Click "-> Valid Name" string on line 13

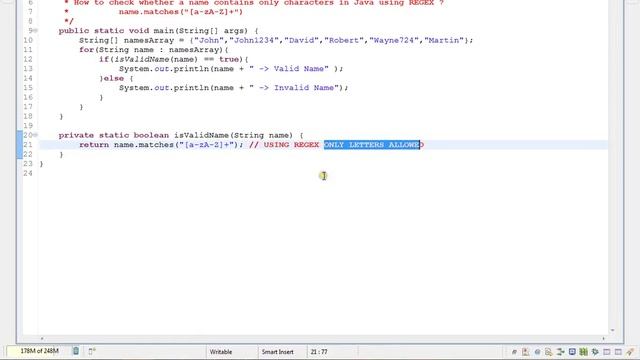[x=289, y=69]
